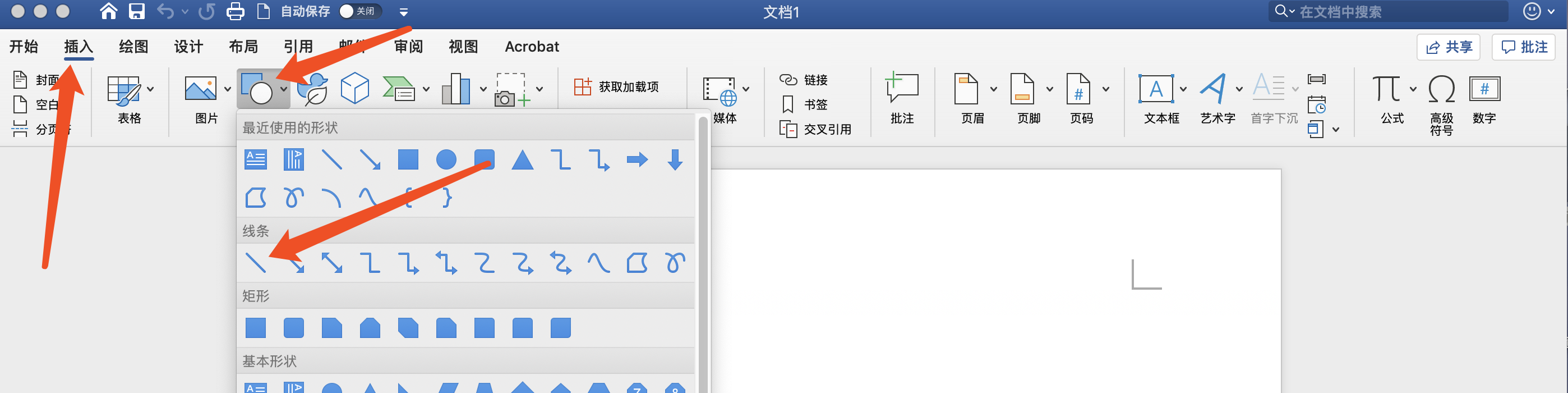Insert a 公式 equation
The height and width of the screenshot is (393, 1568).
(x=1386, y=89)
